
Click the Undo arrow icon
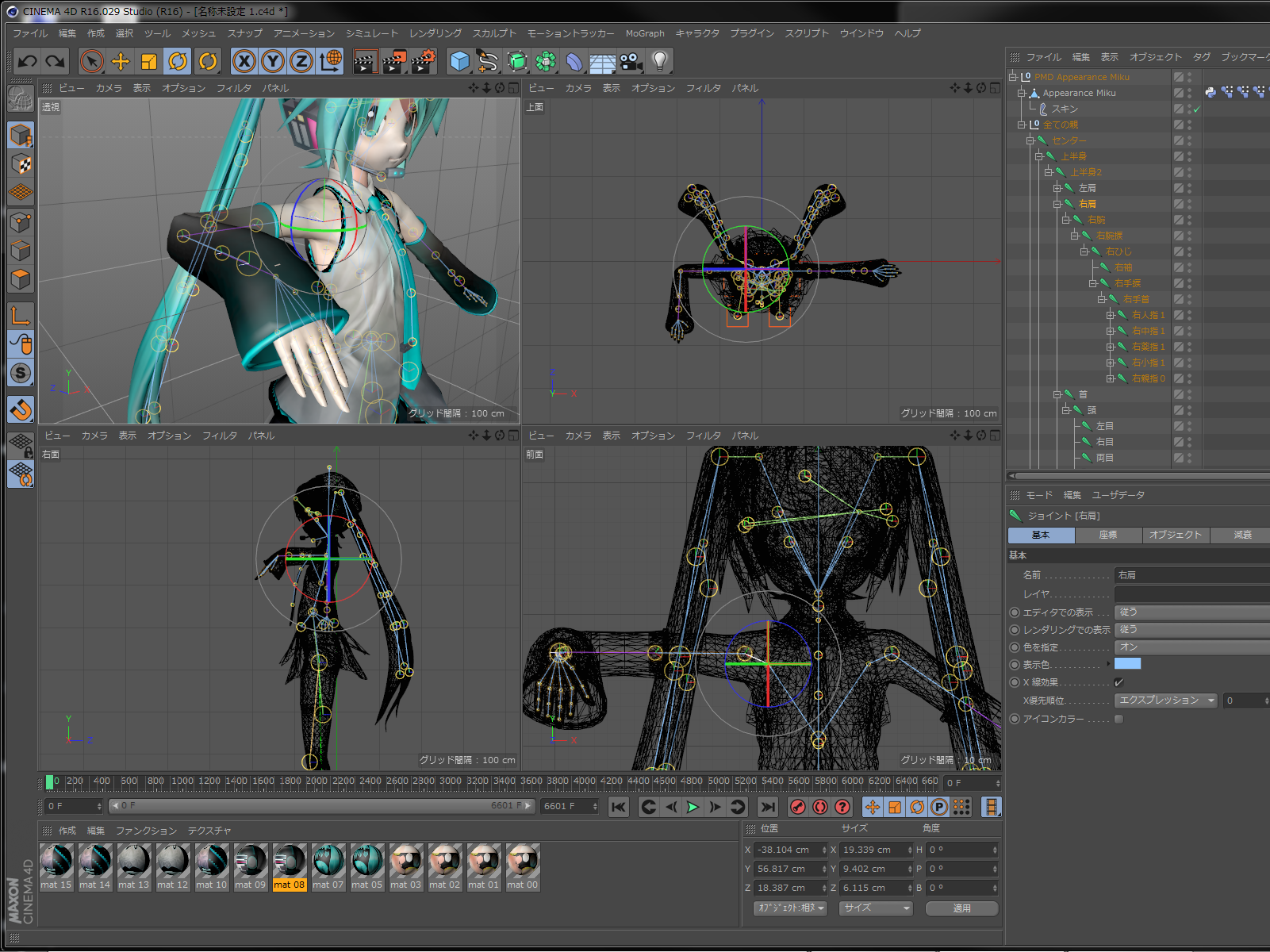[28, 61]
